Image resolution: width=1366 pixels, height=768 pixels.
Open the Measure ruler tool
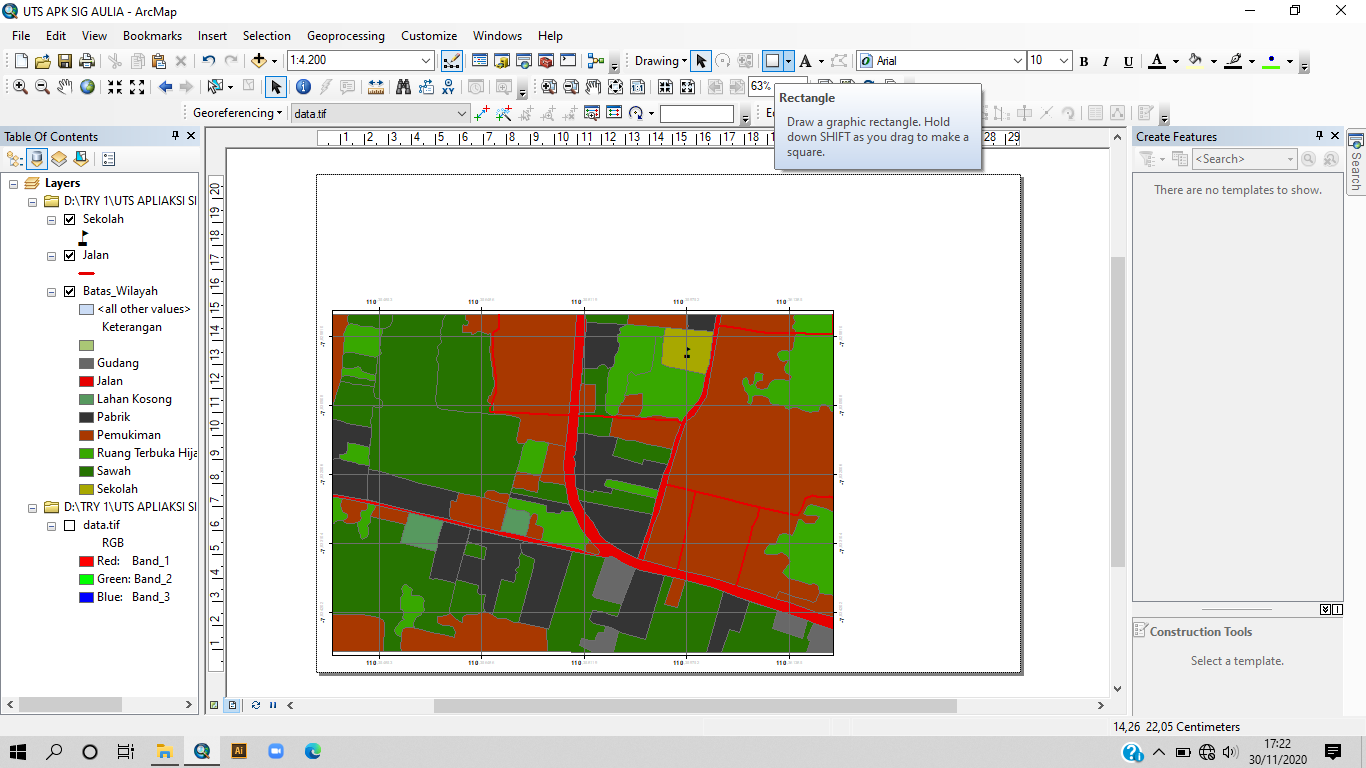[x=376, y=87]
